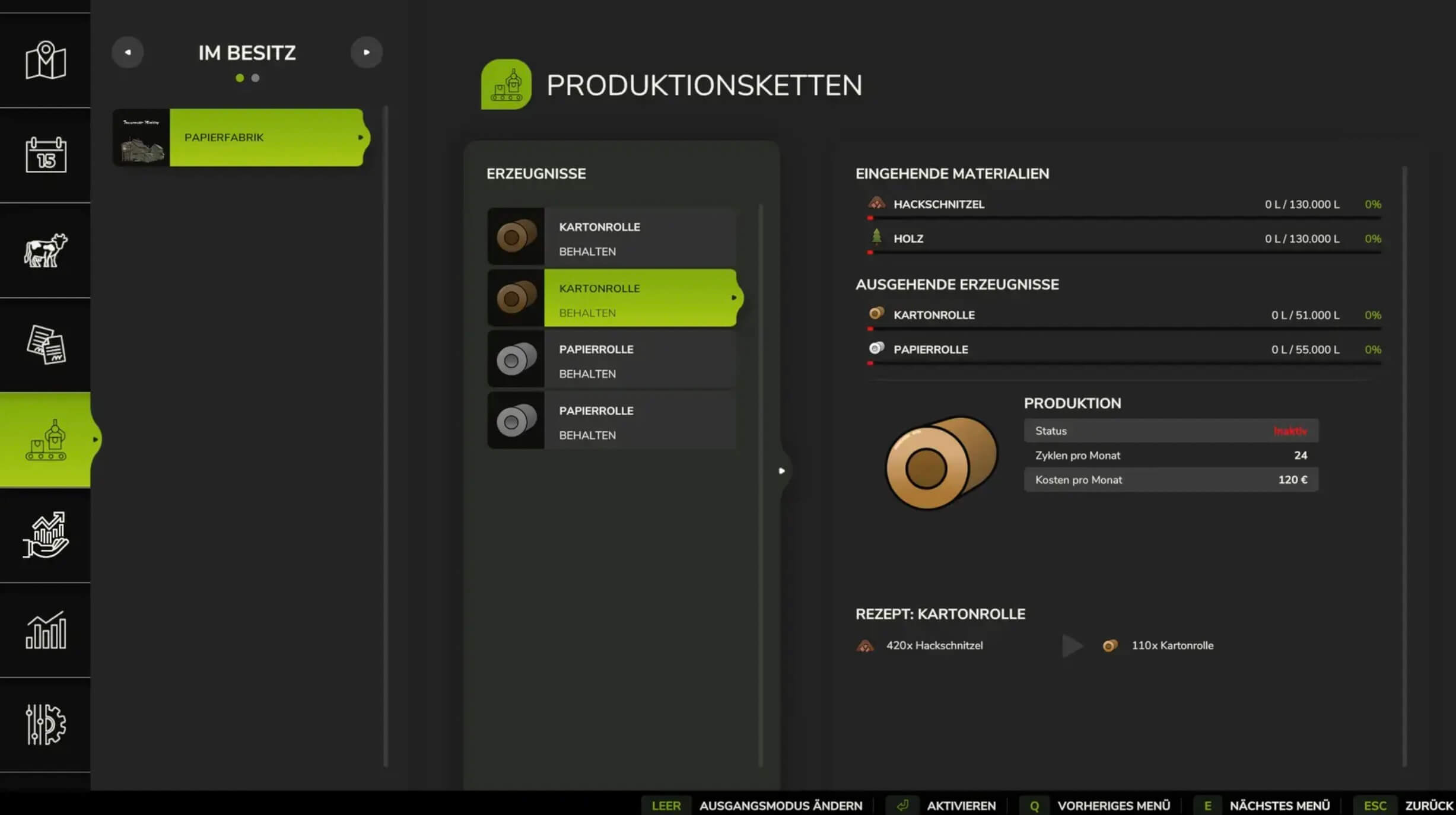Viewport: 1456px width, 815px height.
Task: Select the Papierfabrik production entry
Action: click(266, 138)
